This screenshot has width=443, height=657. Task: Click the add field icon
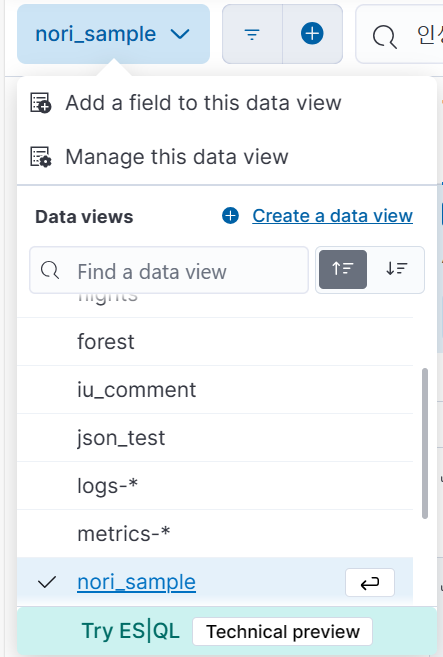point(41,103)
